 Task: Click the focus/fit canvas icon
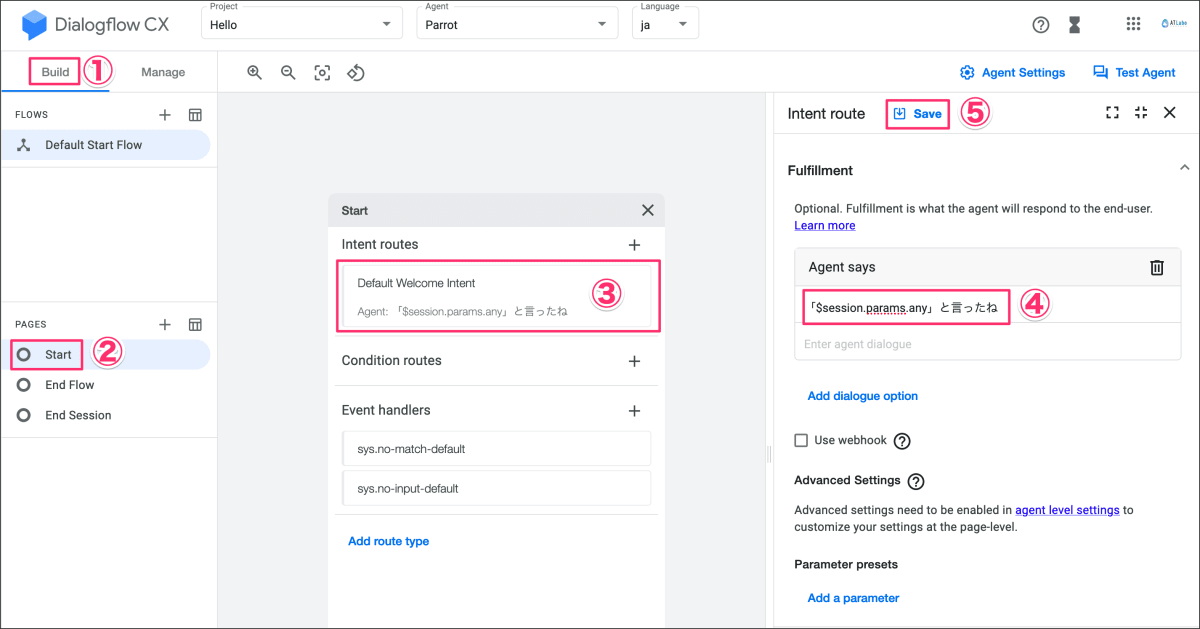322,72
